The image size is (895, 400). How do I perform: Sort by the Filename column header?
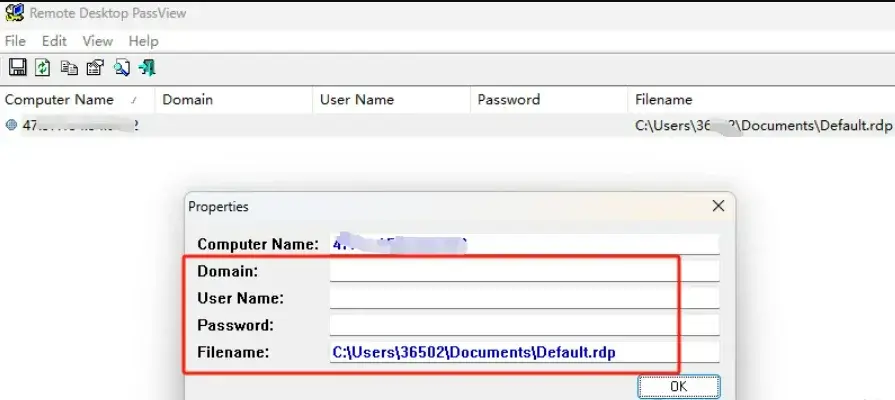coord(761,100)
